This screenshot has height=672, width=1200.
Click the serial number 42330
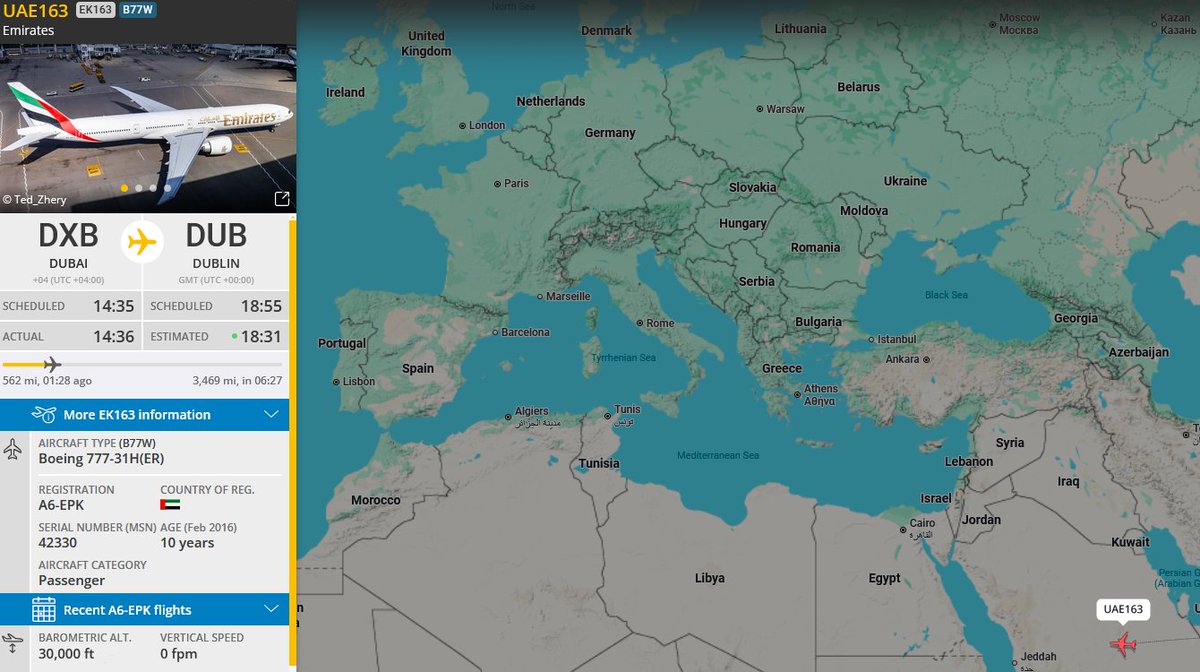coord(58,543)
